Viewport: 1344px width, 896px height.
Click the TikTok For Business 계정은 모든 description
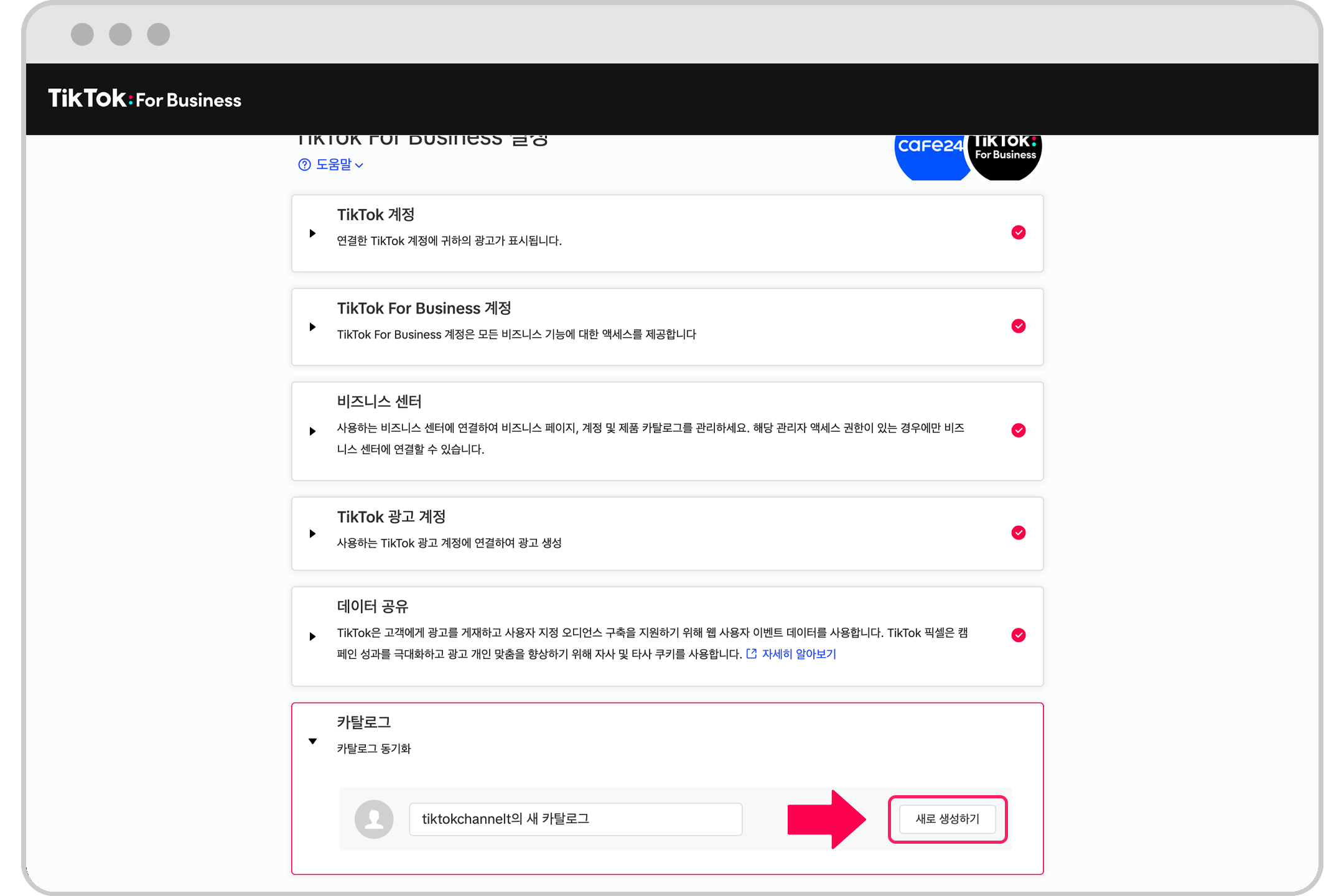coord(516,335)
